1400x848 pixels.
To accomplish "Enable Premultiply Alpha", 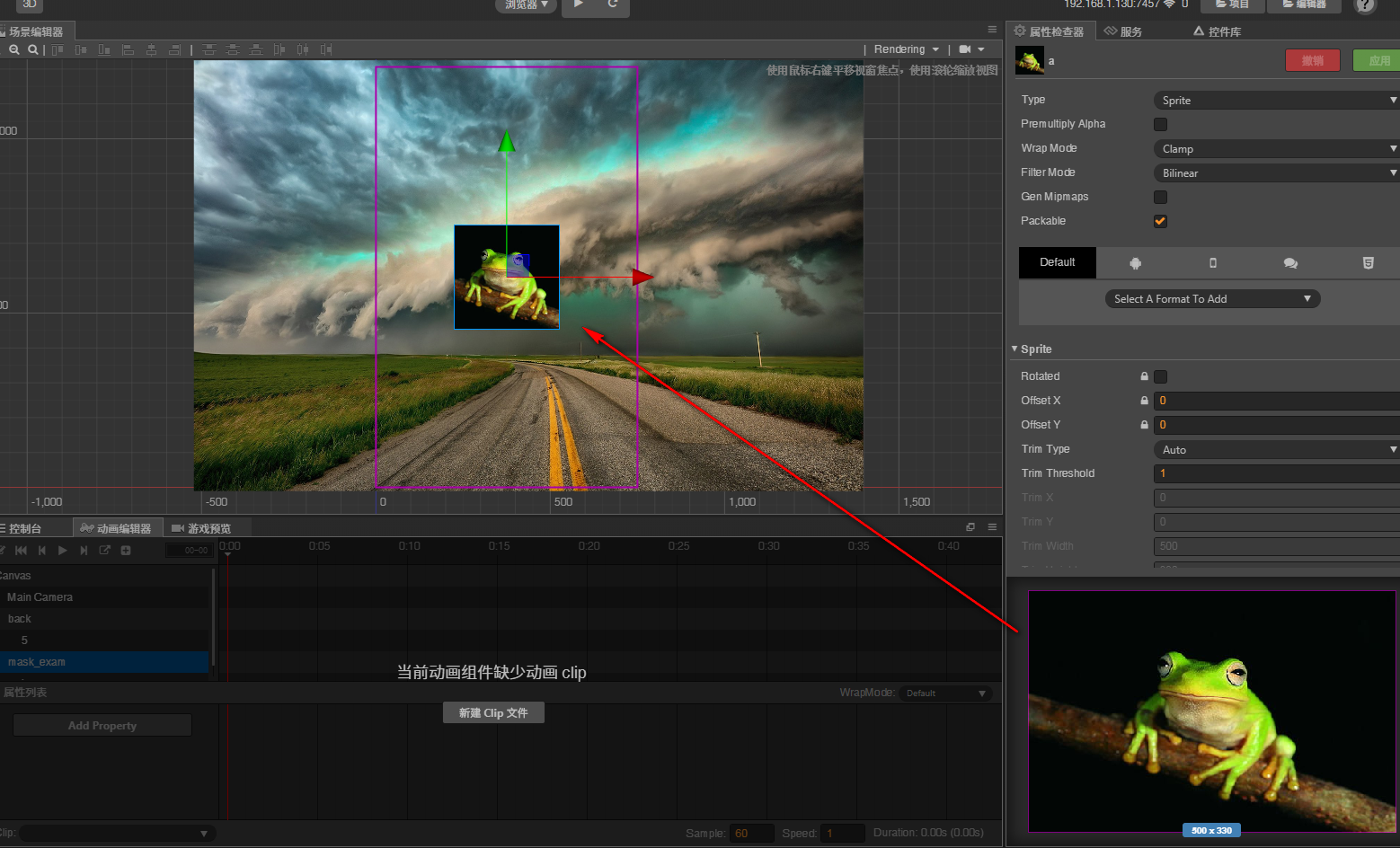I will [1160, 124].
